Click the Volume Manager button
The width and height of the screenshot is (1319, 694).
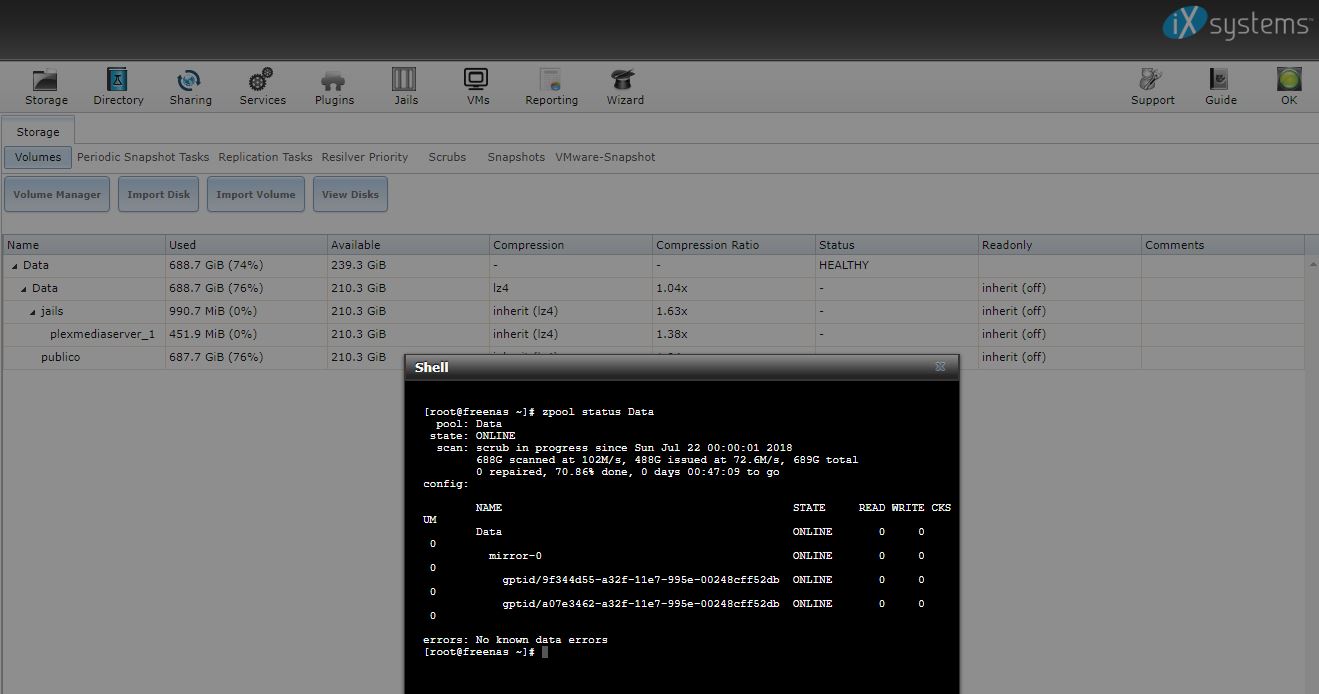(x=57, y=194)
